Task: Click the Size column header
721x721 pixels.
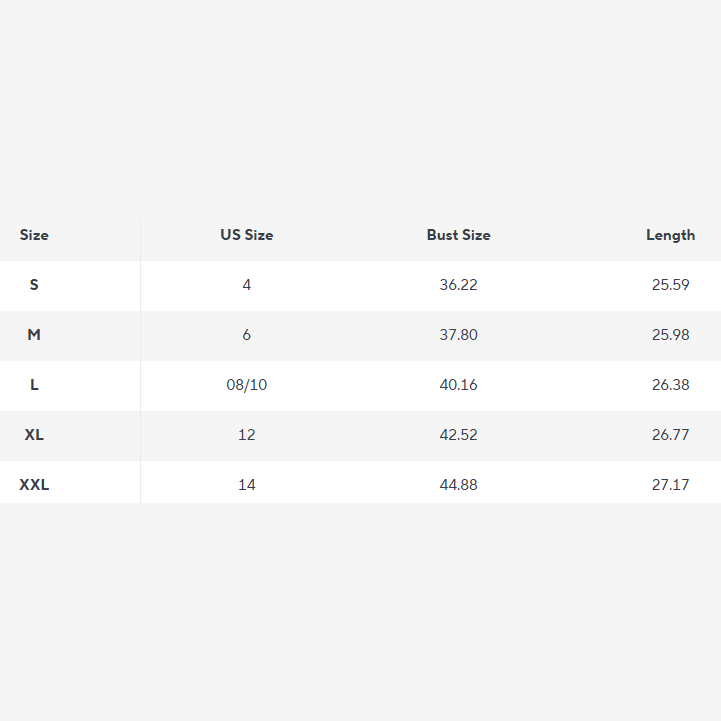Action: (34, 235)
